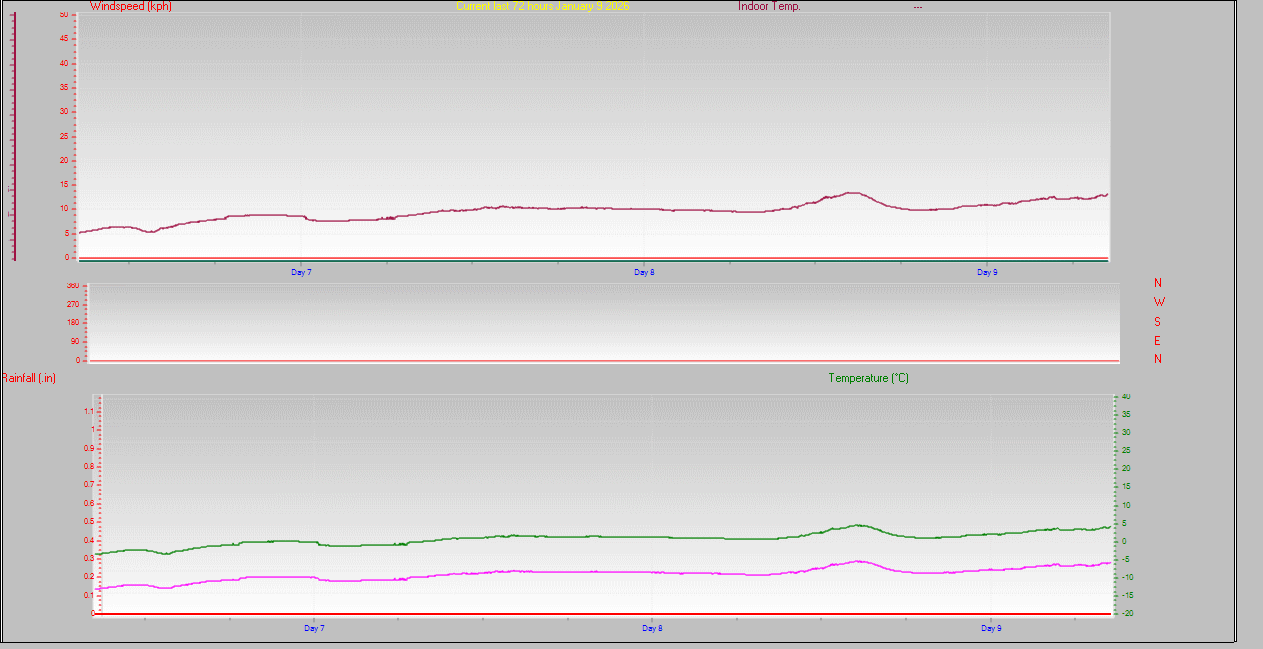Click the green "Temperature (°C)" label
Image resolution: width=1263 pixels, height=649 pixels.
(x=868, y=378)
